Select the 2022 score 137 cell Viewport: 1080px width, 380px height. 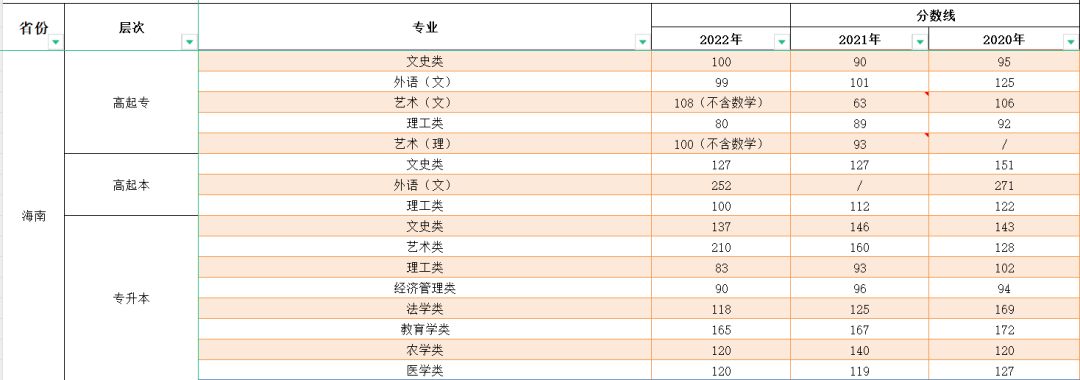(x=721, y=226)
